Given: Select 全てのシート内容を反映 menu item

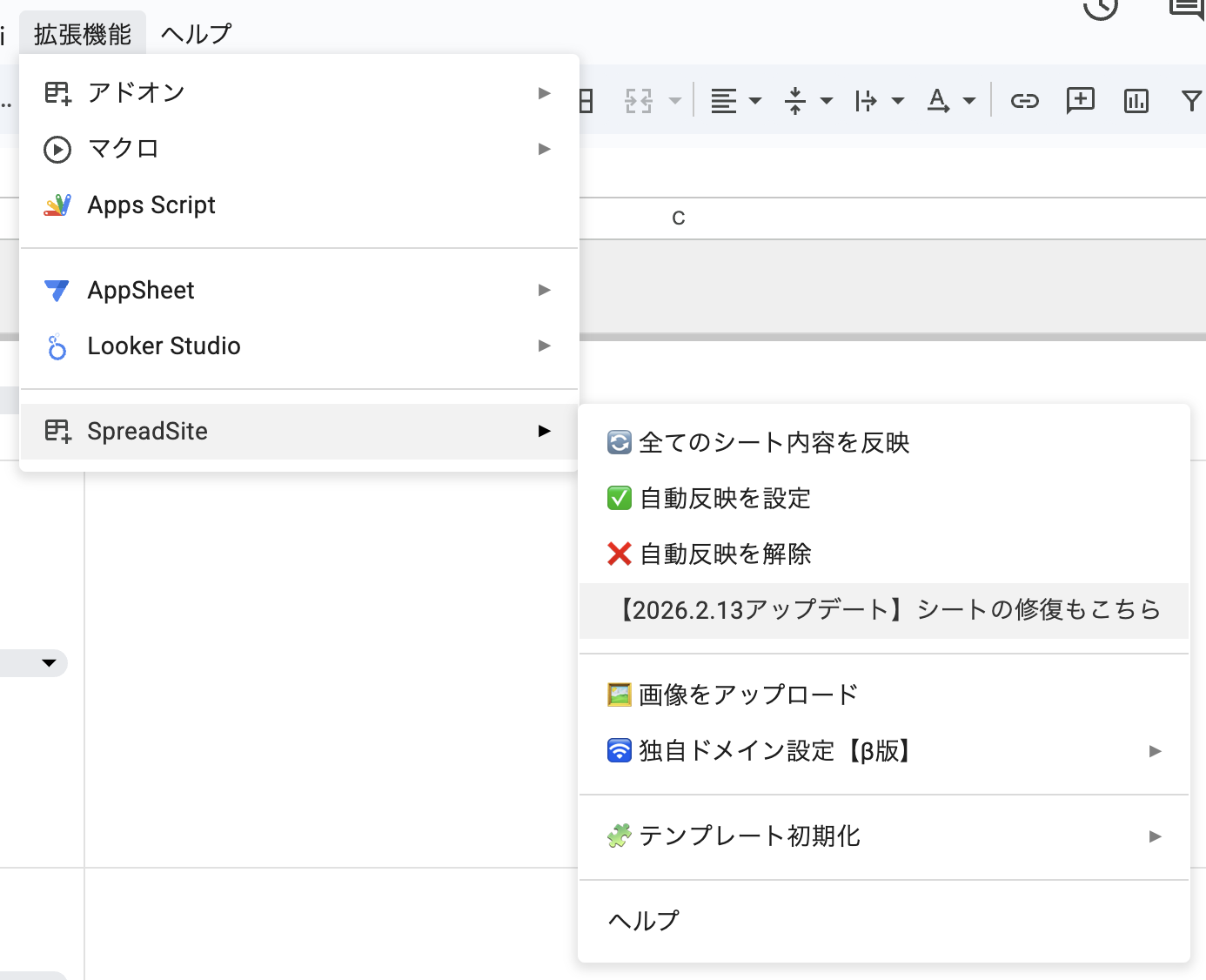Looking at the screenshot, I should click(x=774, y=443).
